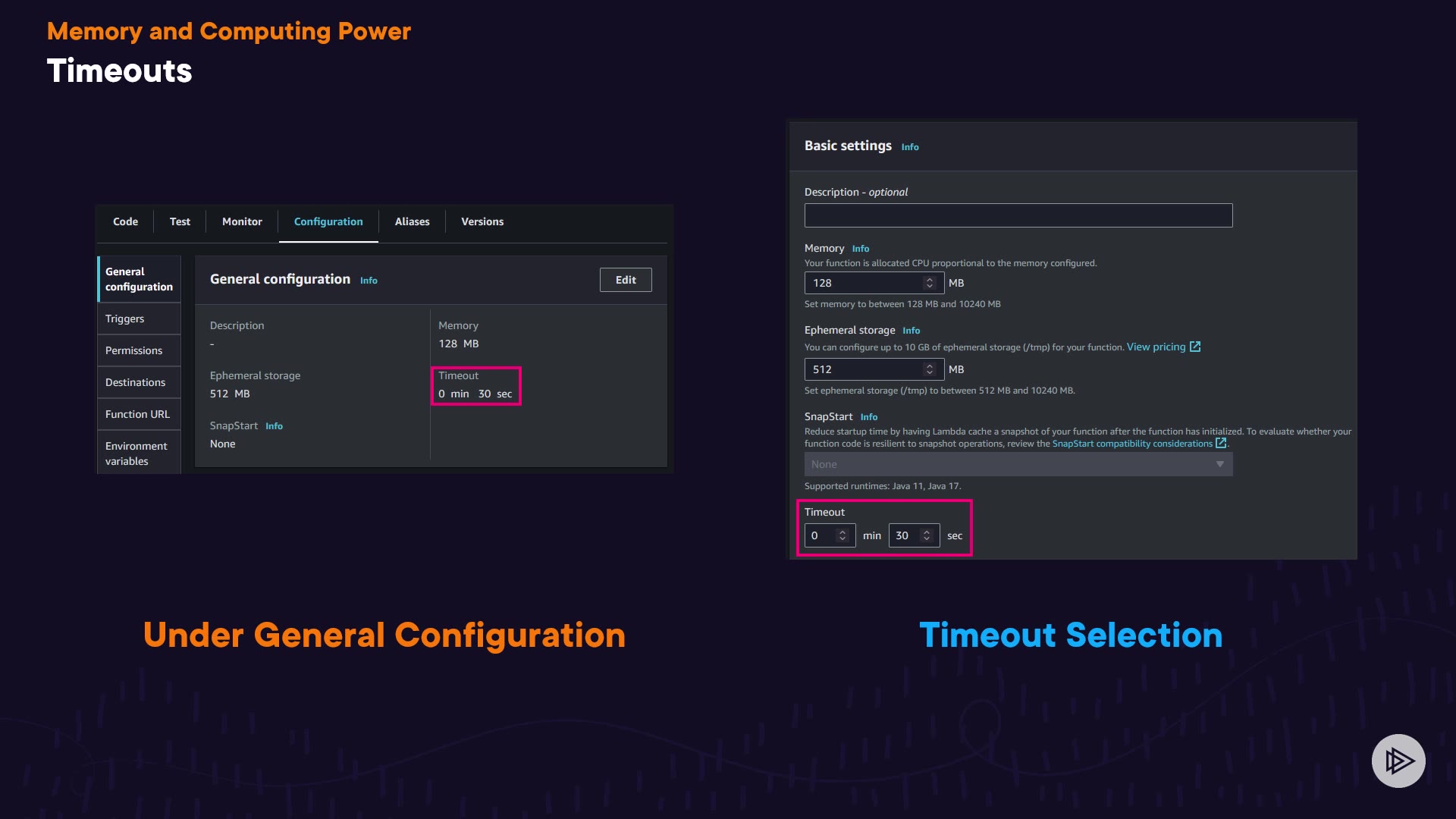Click Ephemeral storage stepper arrows
The width and height of the screenshot is (1456, 819).
pyautogui.click(x=929, y=369)
